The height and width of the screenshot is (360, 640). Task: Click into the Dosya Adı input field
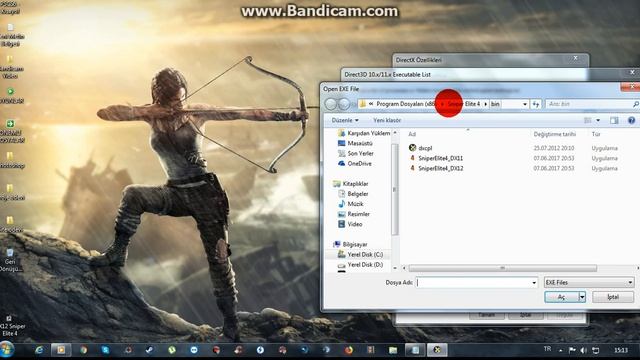coord(473,282)
